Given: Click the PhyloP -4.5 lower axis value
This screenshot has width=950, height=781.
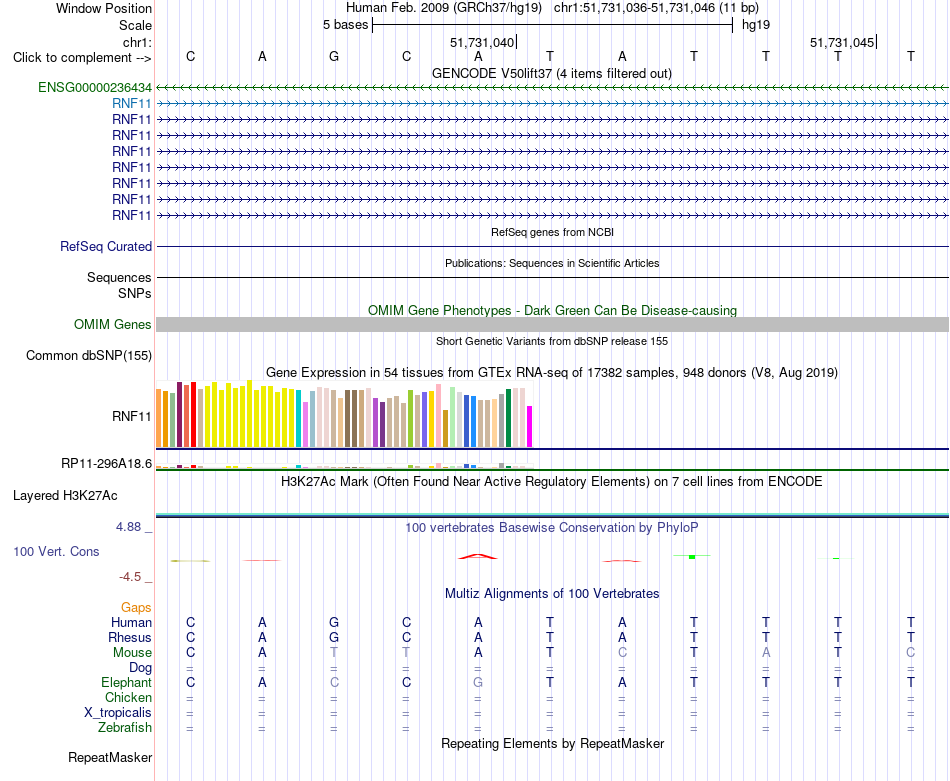Looking at the screenshot, I should [x=130, y=577].
